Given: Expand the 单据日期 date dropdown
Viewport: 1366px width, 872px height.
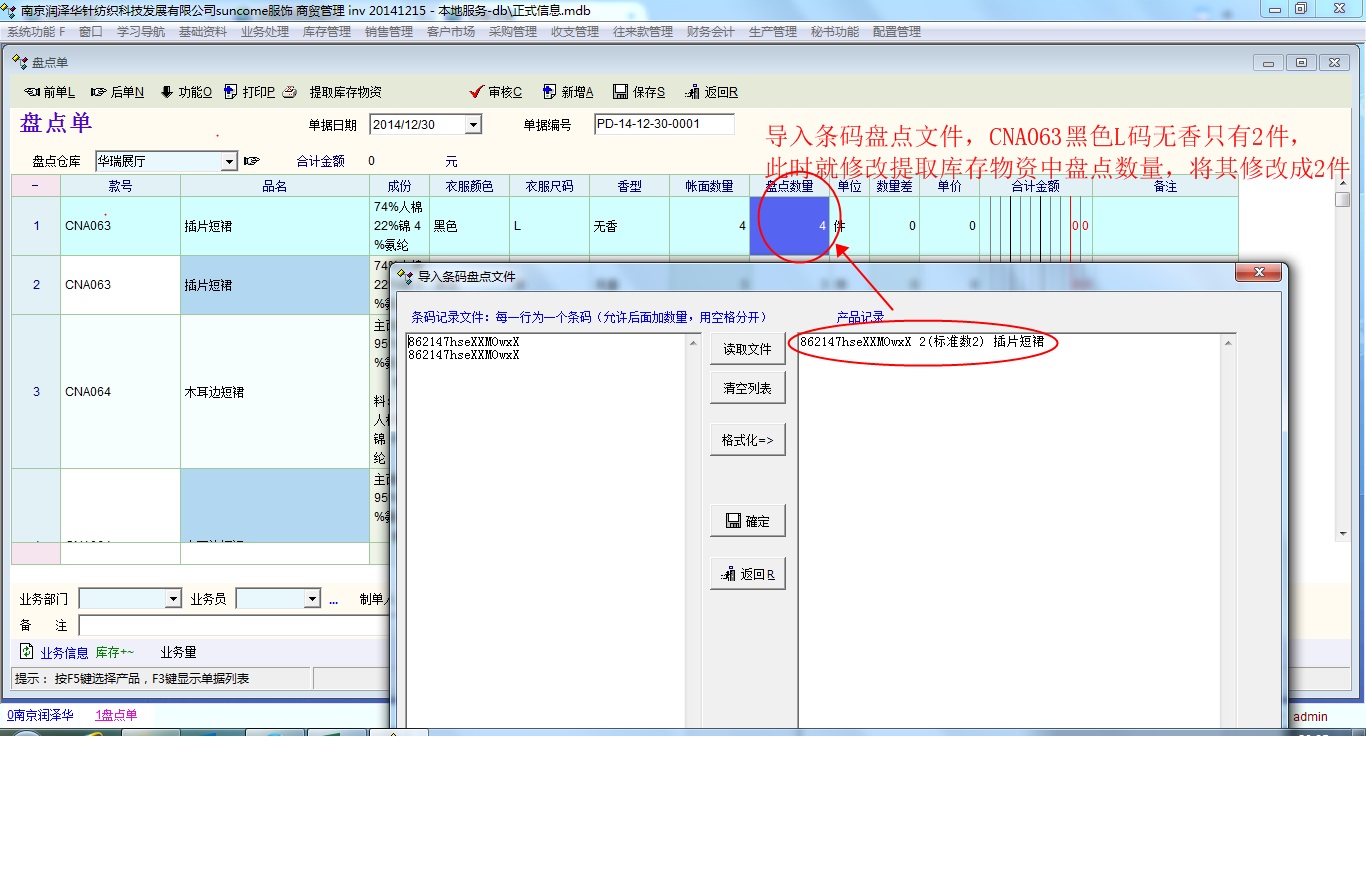Looking at the screenshot, I should coord(473,125).
